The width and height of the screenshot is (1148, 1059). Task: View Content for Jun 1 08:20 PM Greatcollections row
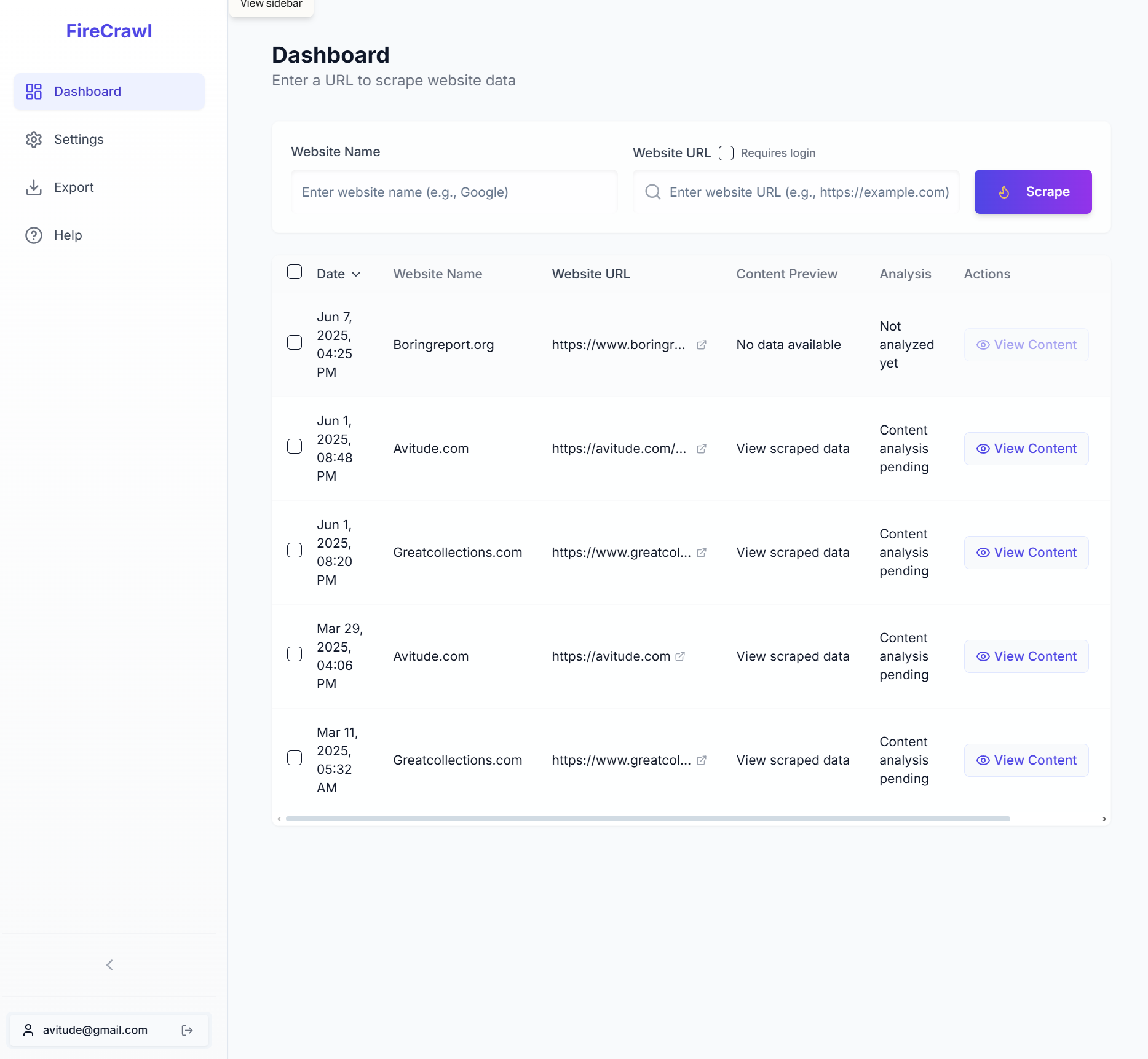coord(1026,553)
